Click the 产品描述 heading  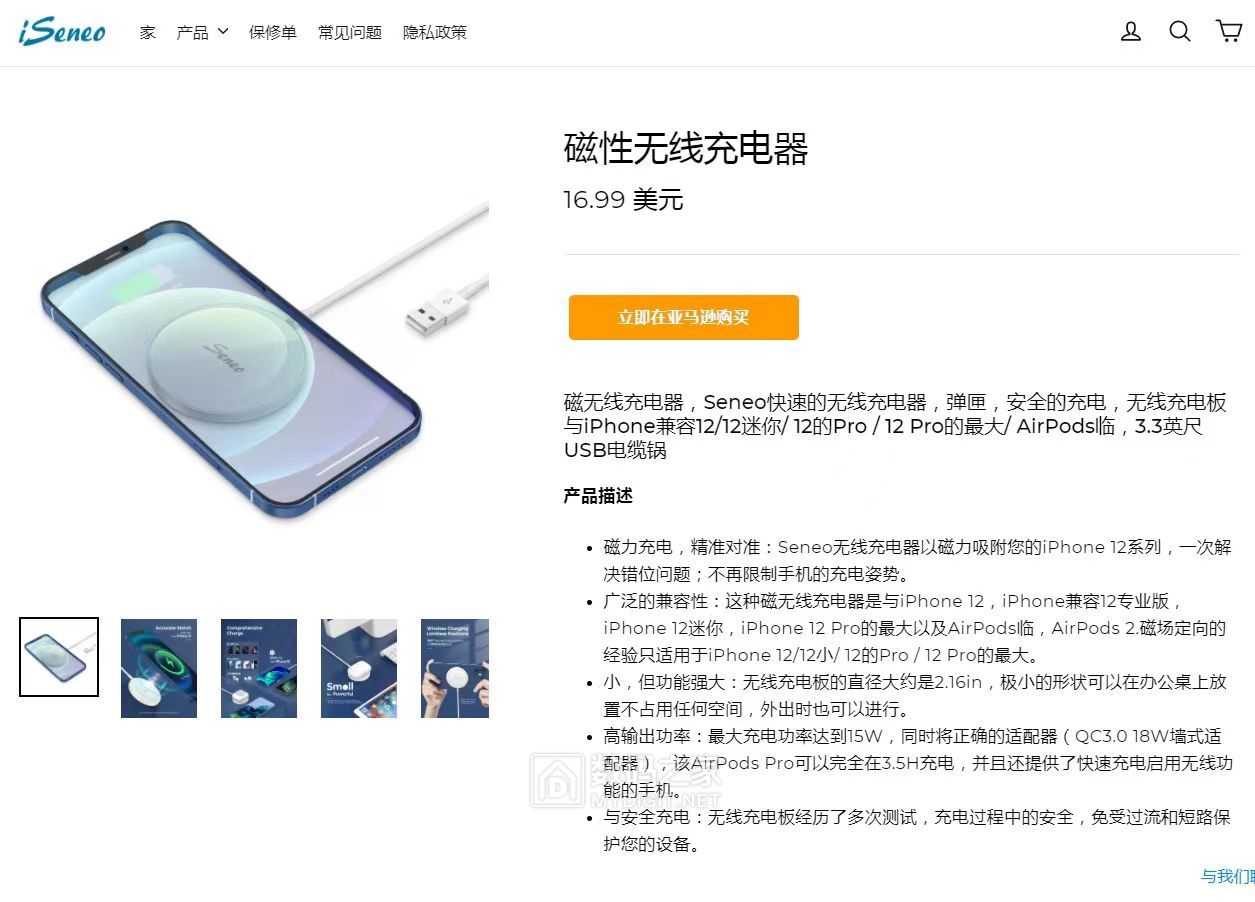[598, 496]
